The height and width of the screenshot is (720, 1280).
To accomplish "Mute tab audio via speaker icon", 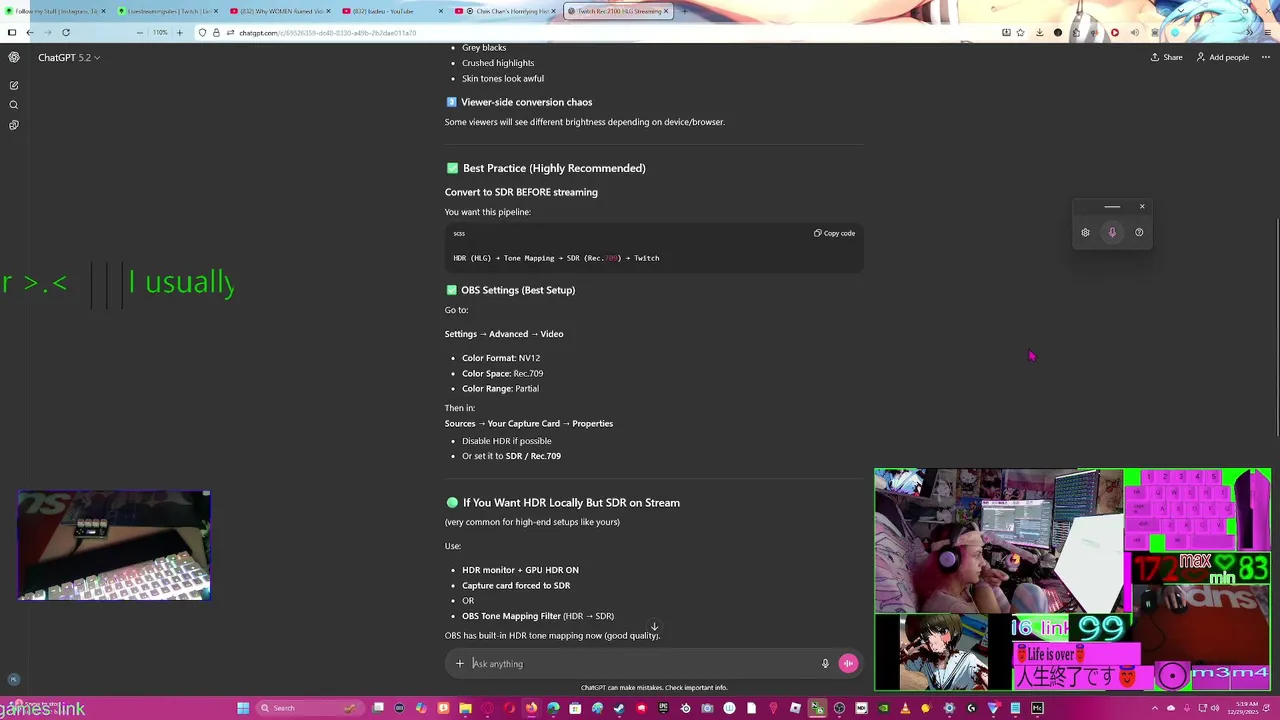I will (x=1135, y=32).
